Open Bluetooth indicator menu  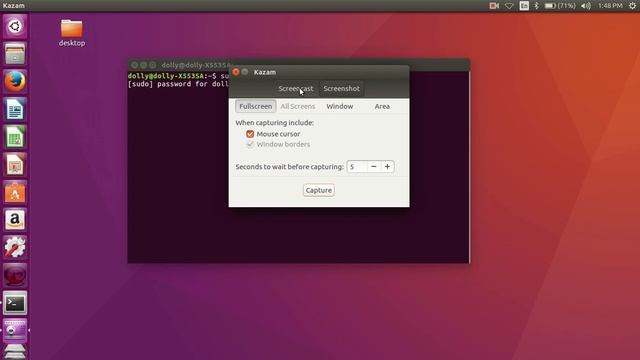click(x=537, y=6)
